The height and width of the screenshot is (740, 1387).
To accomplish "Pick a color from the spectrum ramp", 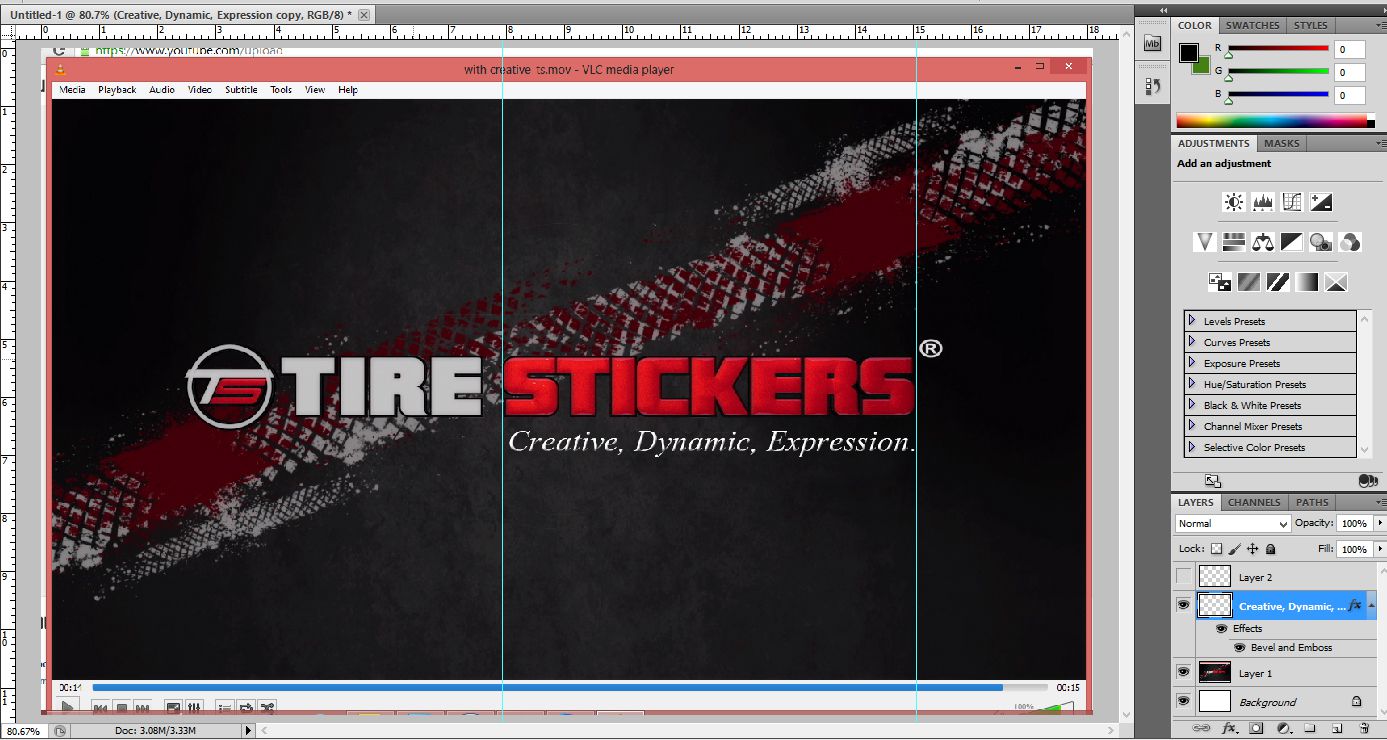I will tap(1271, 121).
